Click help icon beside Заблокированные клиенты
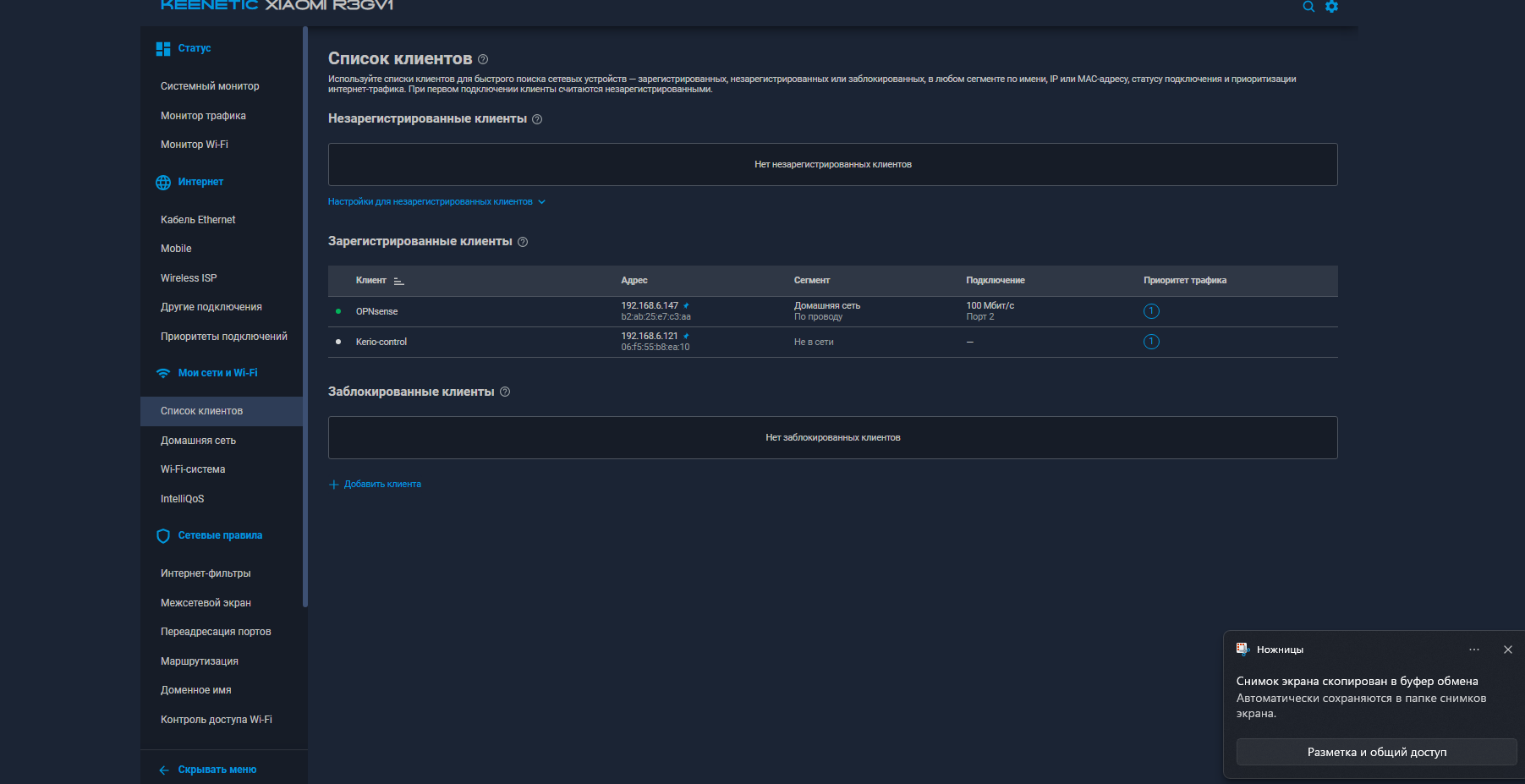Viewport: 1525px width, 784px height. pyautogui.click(x=505, y=392)
